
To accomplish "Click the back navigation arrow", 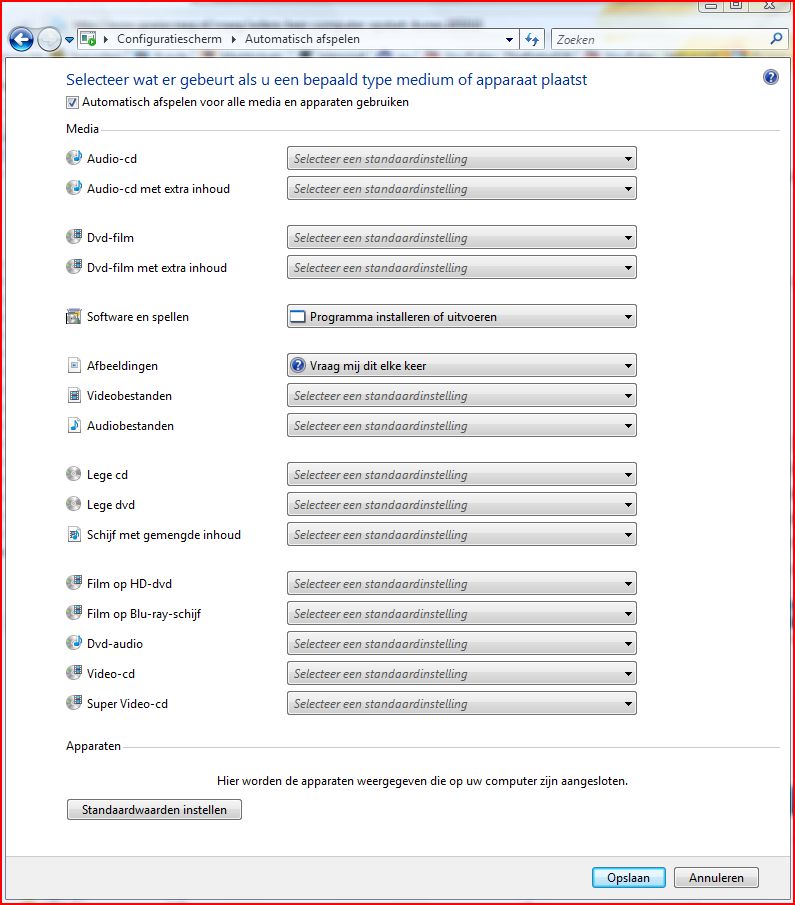I will pyautogui.click(x=20, y=39).
